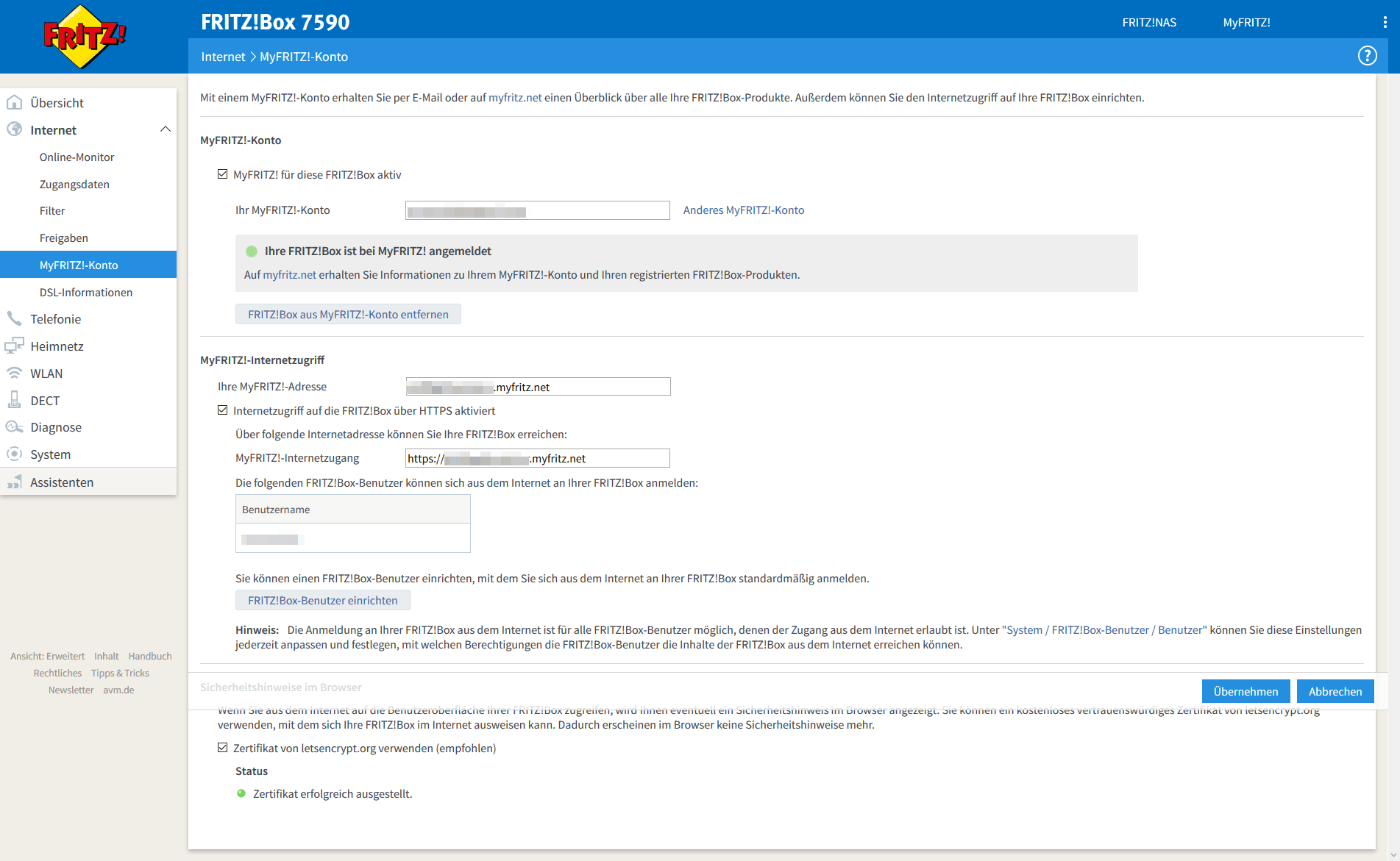Focus Ihre MyFRITZ!-Adresse field

click(x=538, y=387)
